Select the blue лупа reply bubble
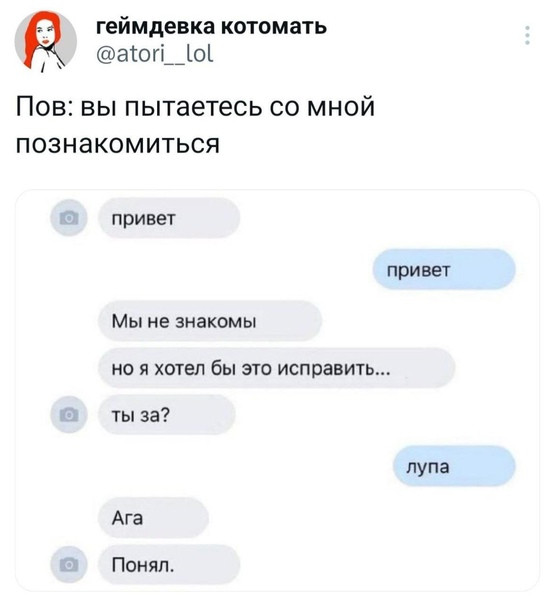Image resolution: width=554 pixels, height=604 pixels. pos(454,466)
